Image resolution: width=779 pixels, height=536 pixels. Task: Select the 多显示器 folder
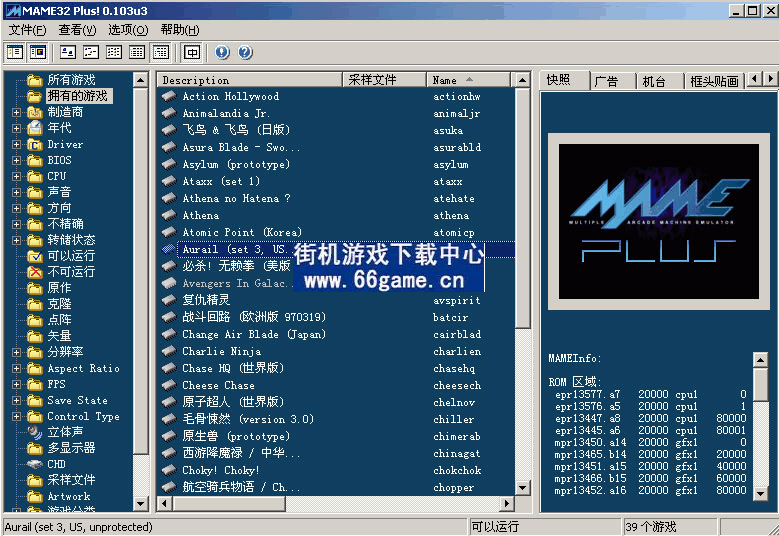click(71, 448)
